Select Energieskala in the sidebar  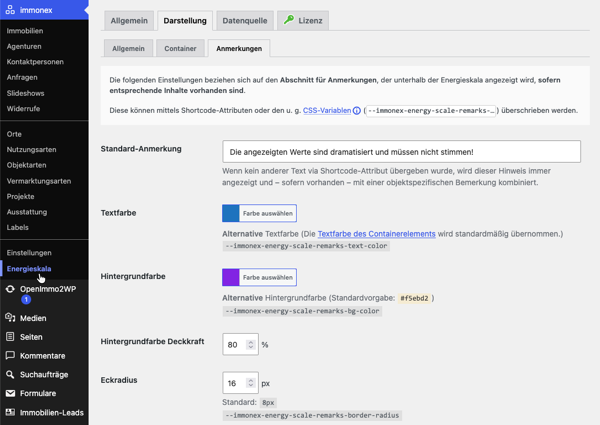(x=29, y=269)
